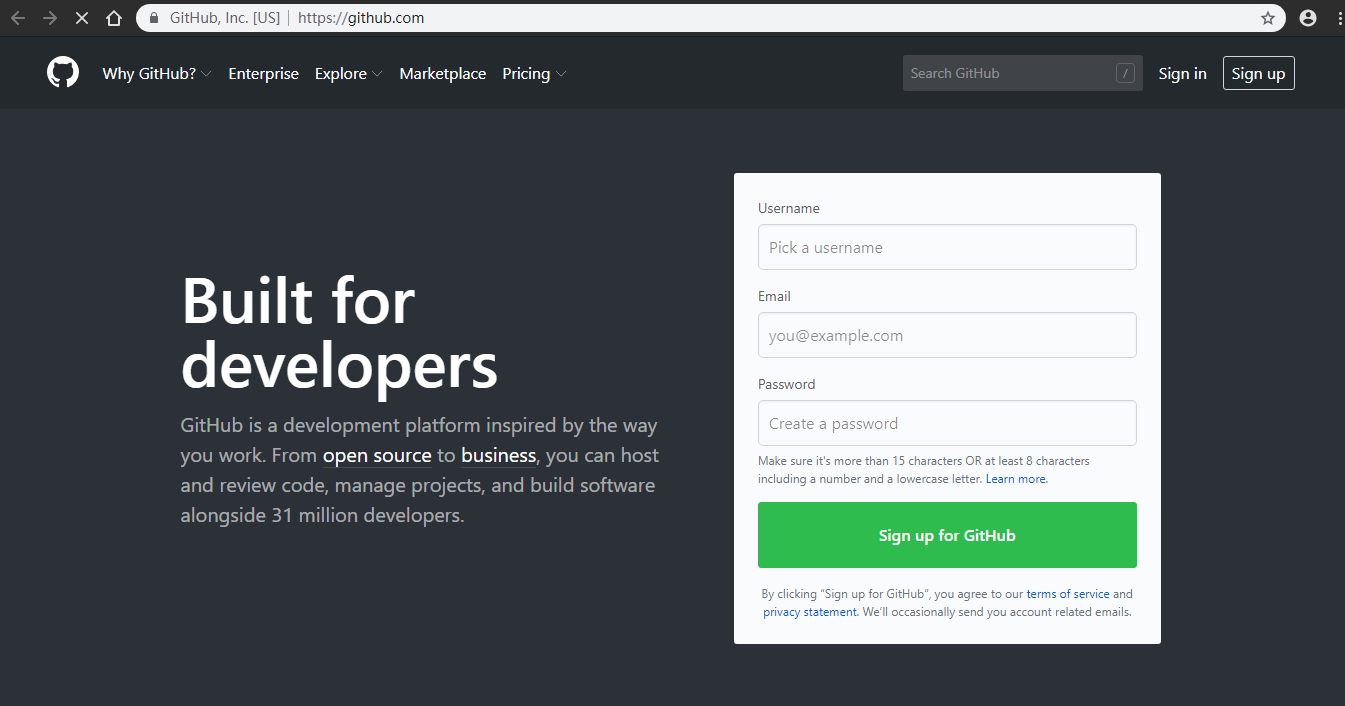Click the browser forward arrow

coord(50,18)
